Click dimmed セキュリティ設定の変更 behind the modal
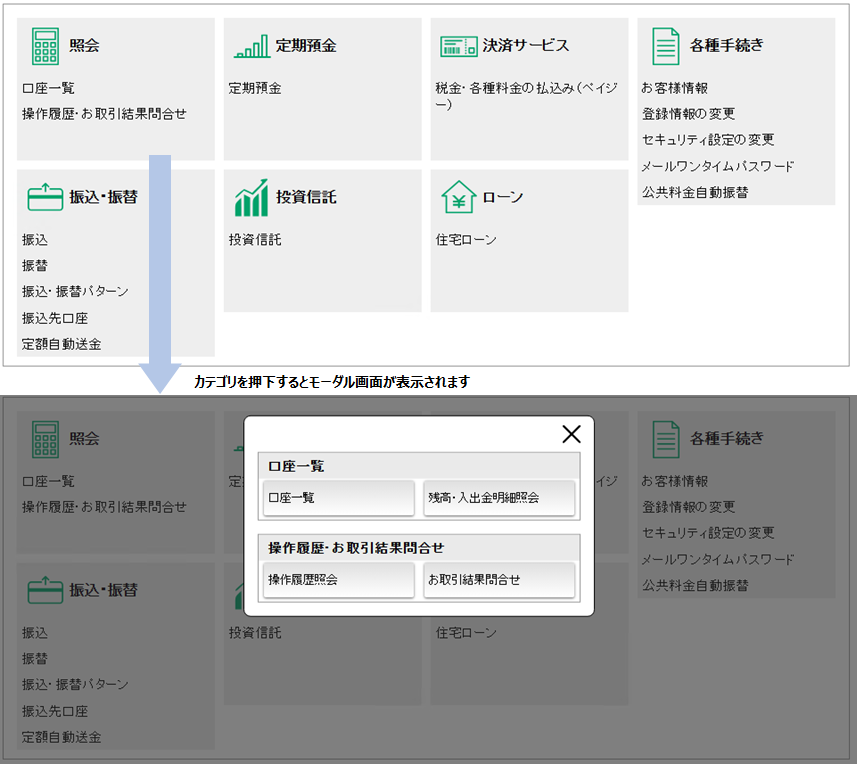The image size is (857, 764). tap(708, 532)
